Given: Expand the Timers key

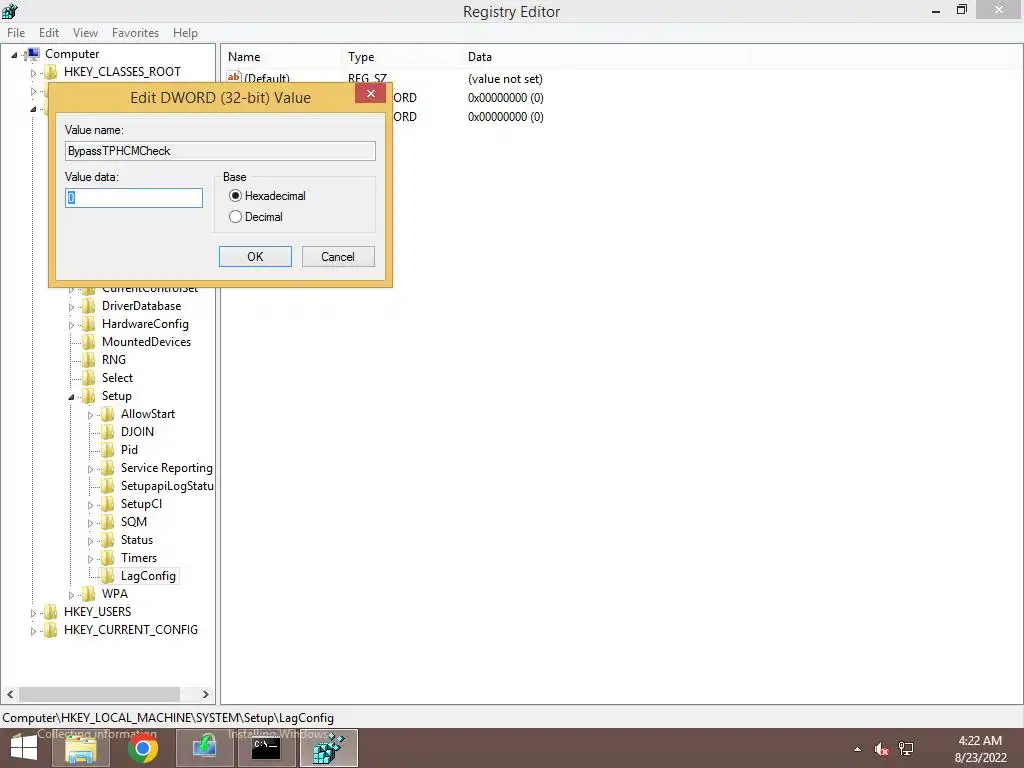Looking at the screenshot, I should pyautogui.click(x=90, y=558).
